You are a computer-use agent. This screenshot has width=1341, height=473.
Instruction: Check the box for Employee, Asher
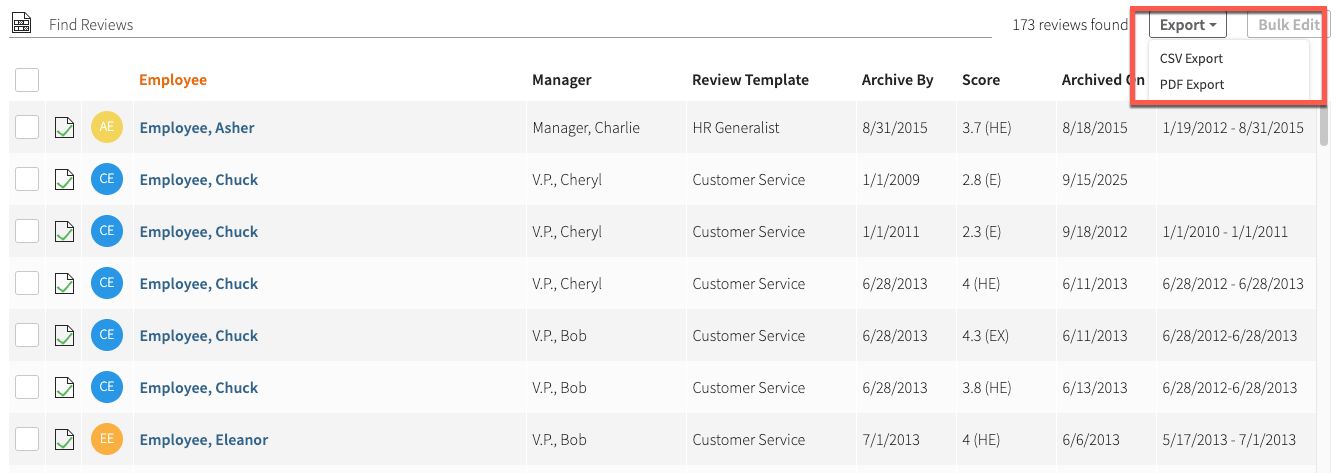tap(27, 127)
